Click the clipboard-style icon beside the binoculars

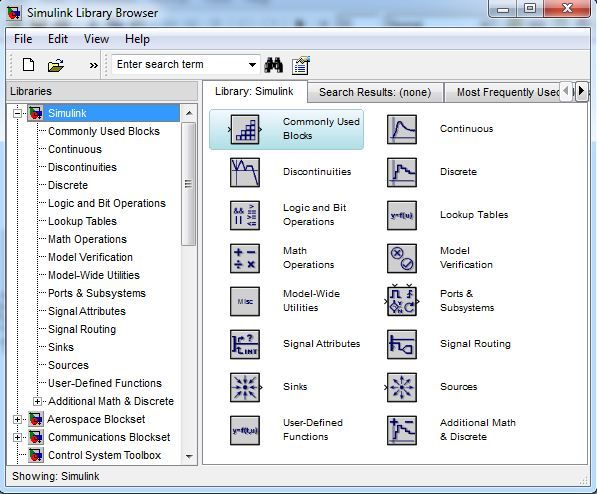pos(301,65)
